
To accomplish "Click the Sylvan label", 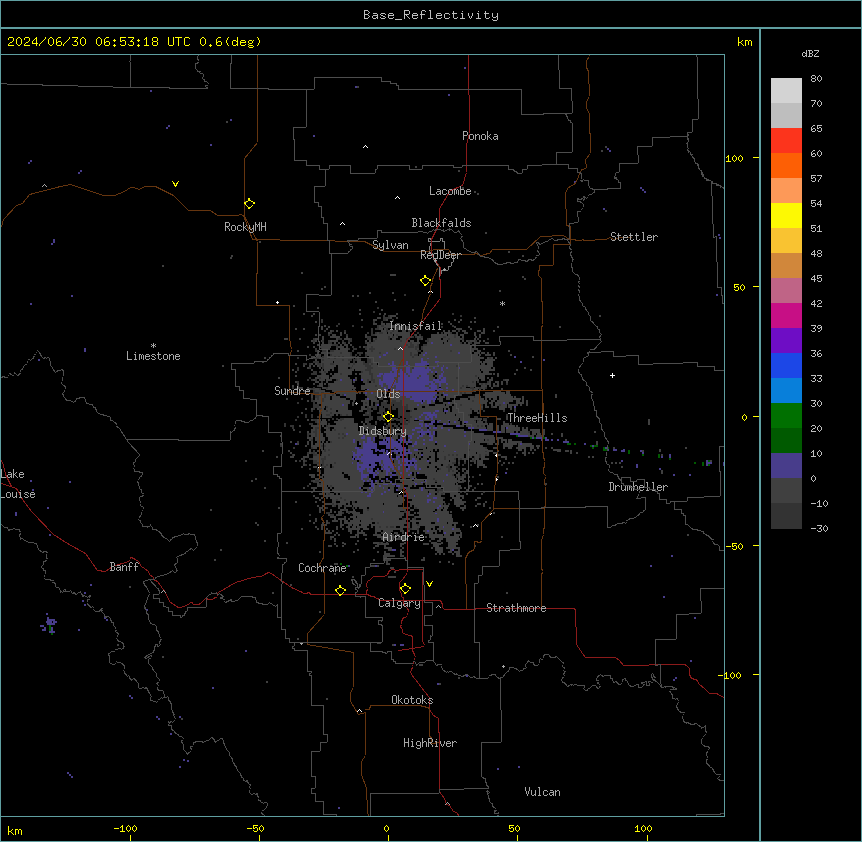I will [390, 245].
